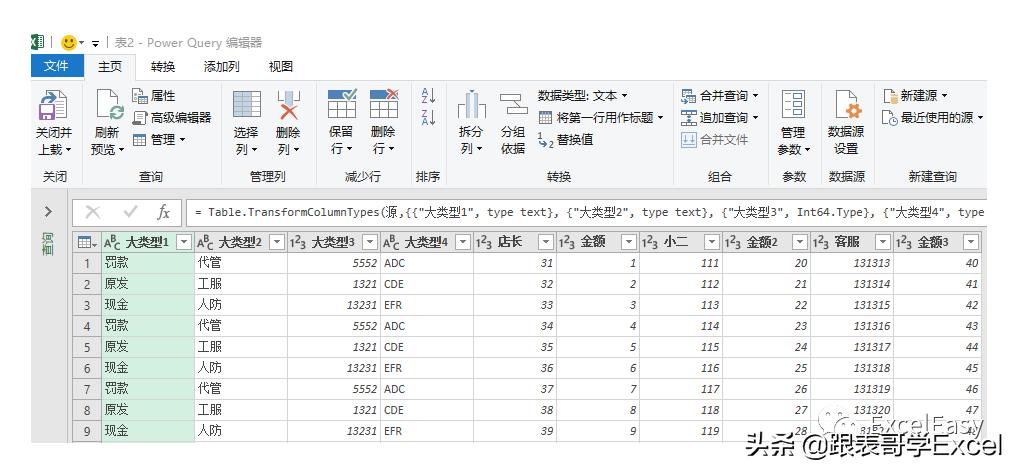
Task: Sort descending with the Z-A icon
Action: [x=428, y=117]
